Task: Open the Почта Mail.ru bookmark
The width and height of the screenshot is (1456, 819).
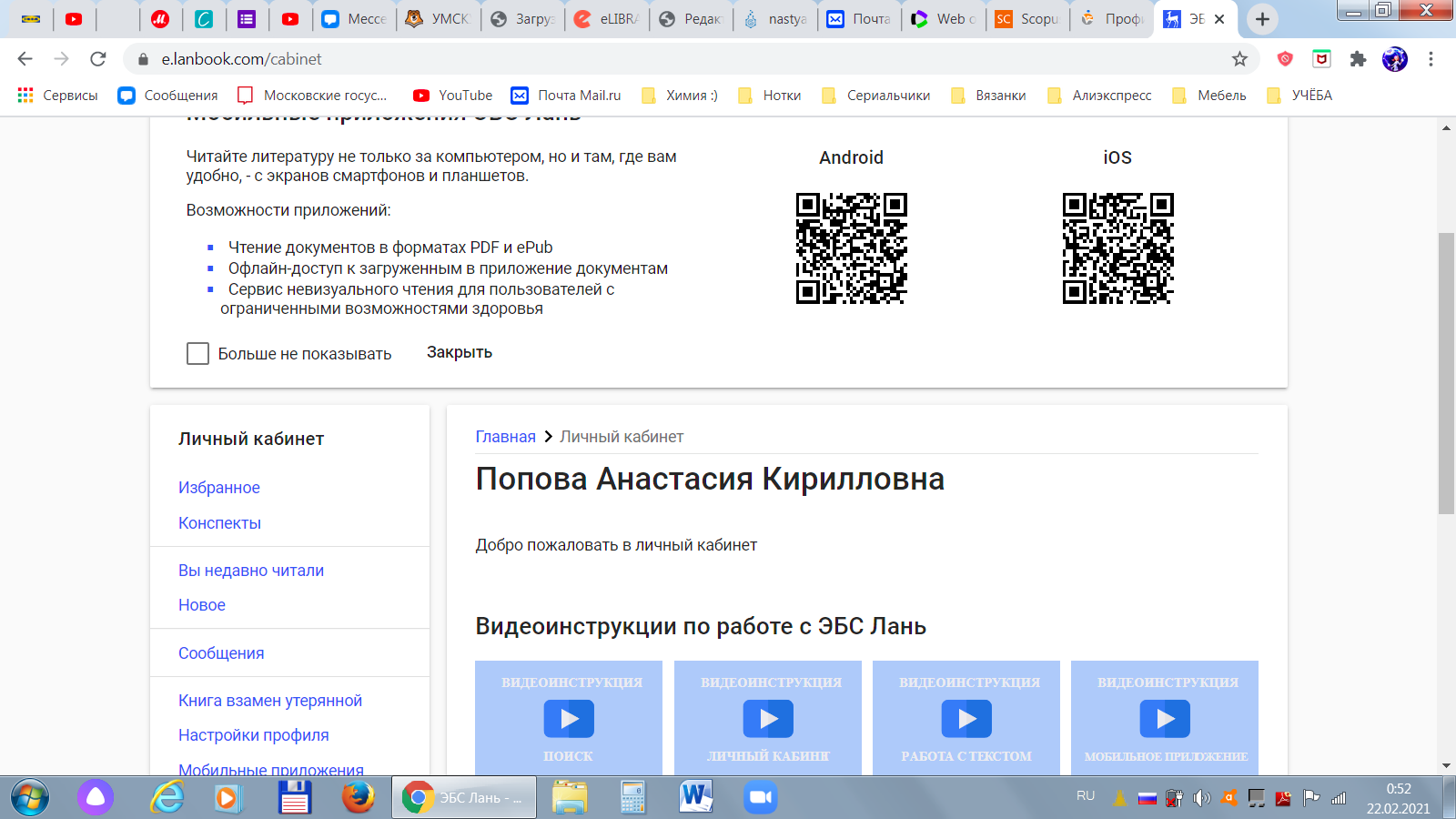Action: coord(566,96)
